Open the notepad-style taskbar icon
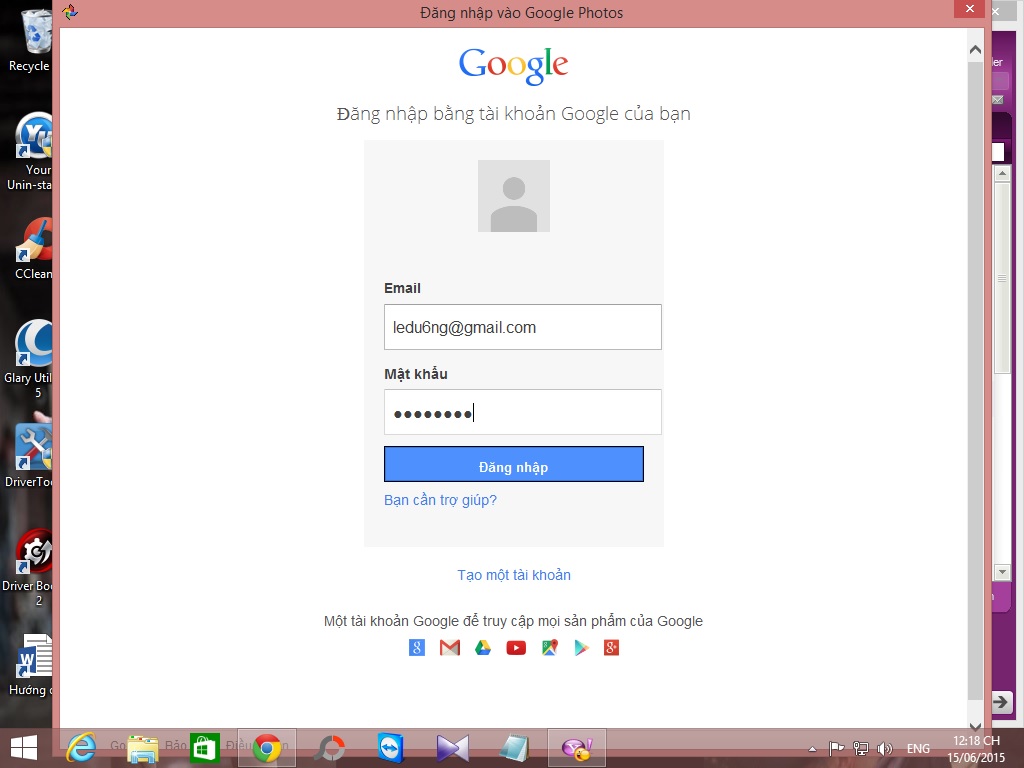Image resolution: width=1024 pixels, height=768 pixels. coord(515,748)
